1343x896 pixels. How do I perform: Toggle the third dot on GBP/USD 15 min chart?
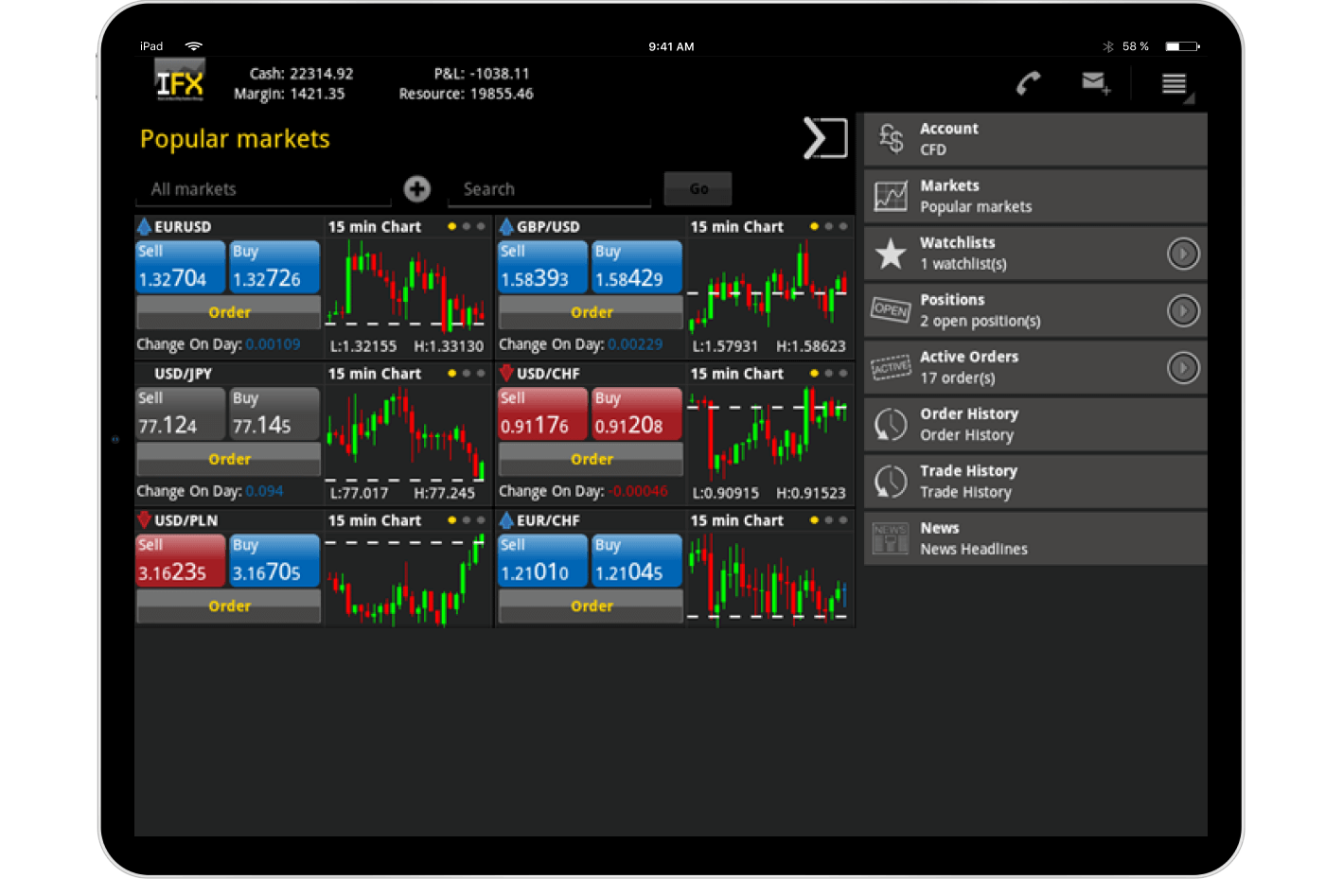842,226
